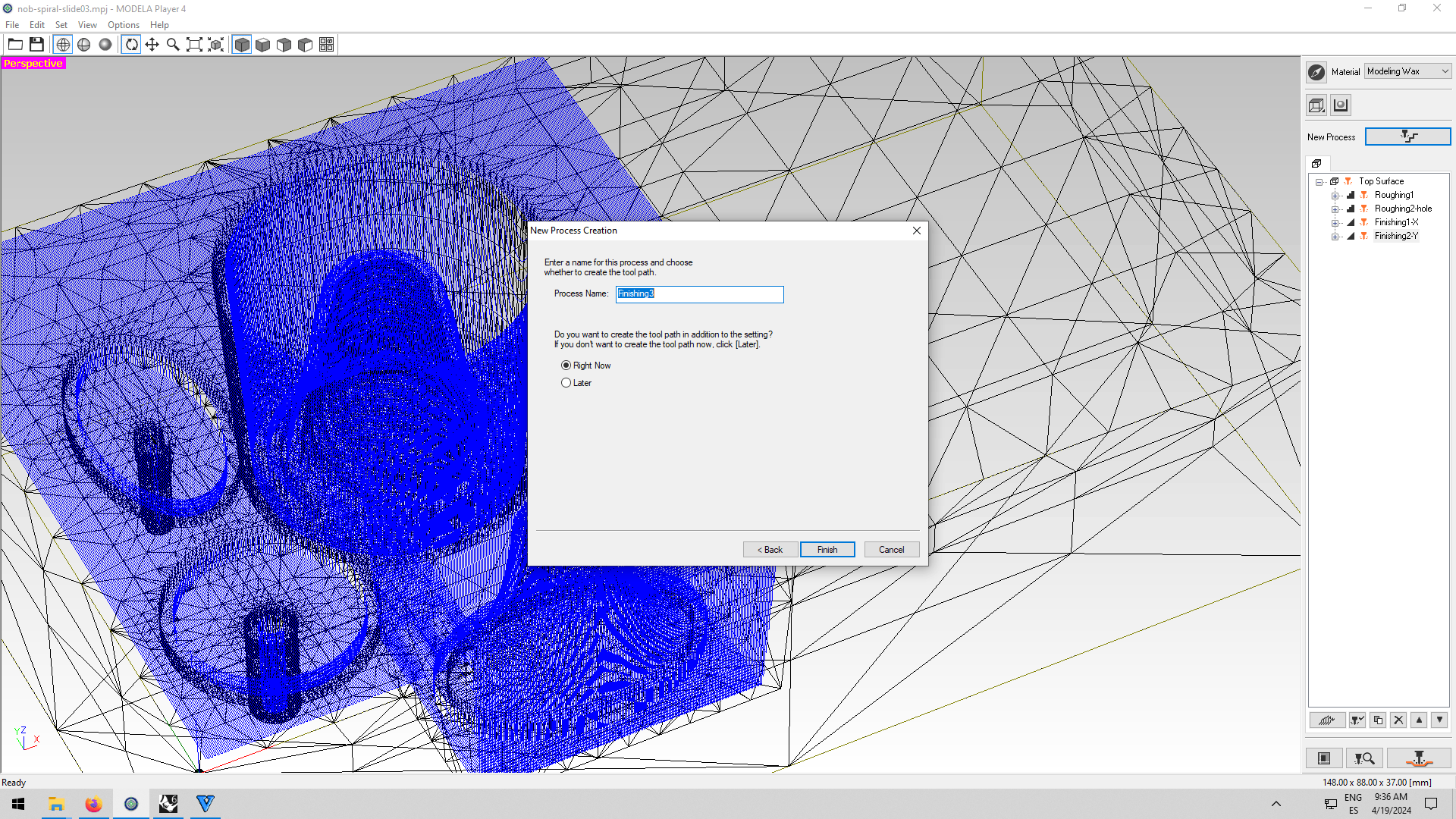Fit view to screen using expand icon

(x=194, y=45)
